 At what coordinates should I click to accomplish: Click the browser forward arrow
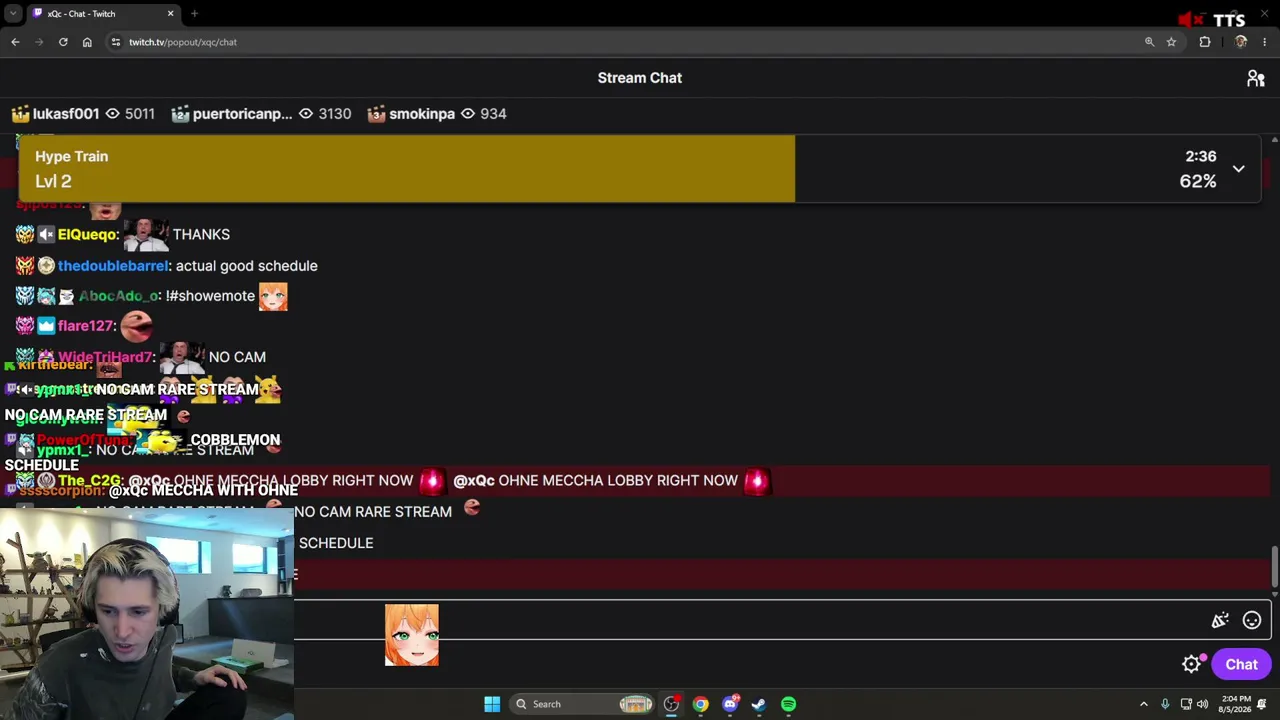click(x=39, y=42)
